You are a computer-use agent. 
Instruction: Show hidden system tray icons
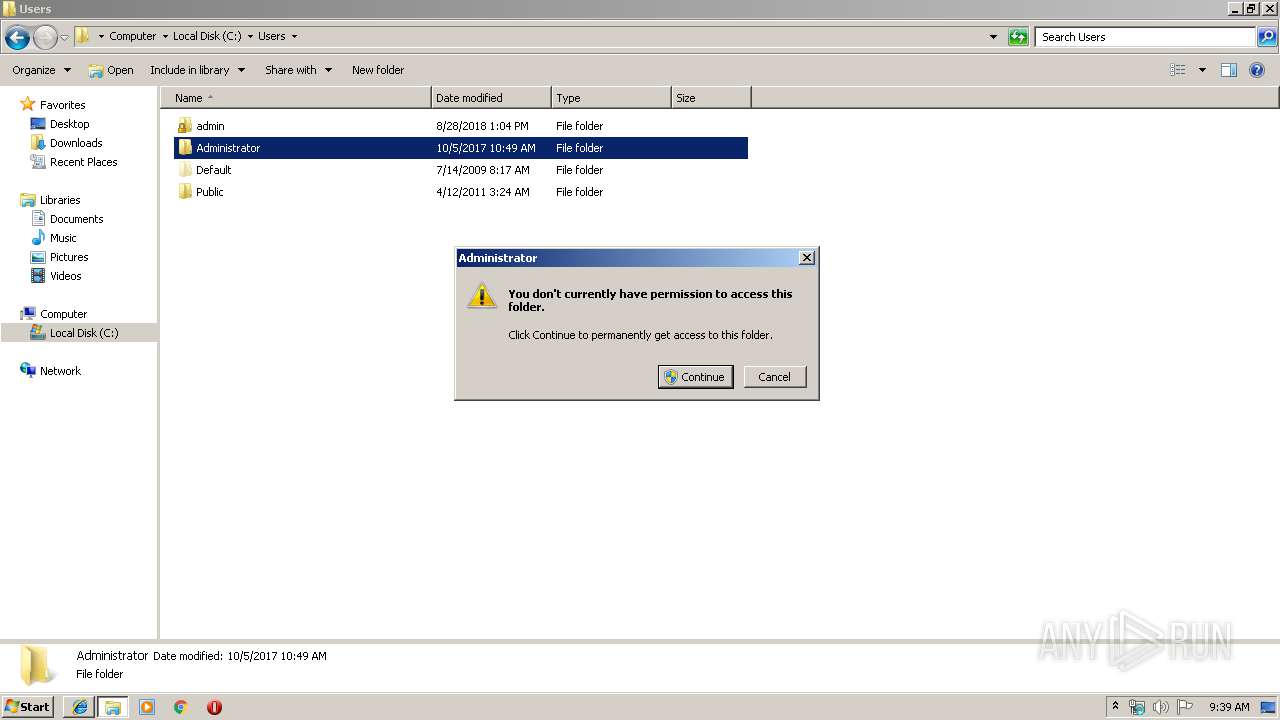(1116, 707)
